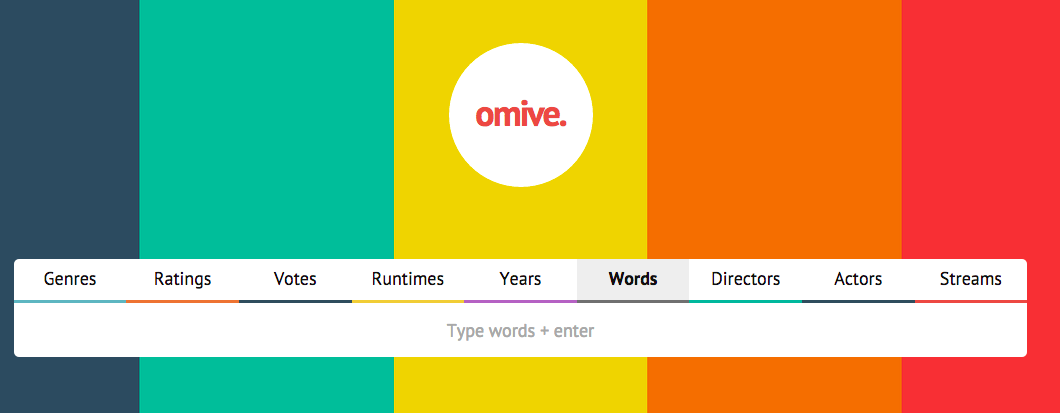Open the Streams tab

point(971,280)
